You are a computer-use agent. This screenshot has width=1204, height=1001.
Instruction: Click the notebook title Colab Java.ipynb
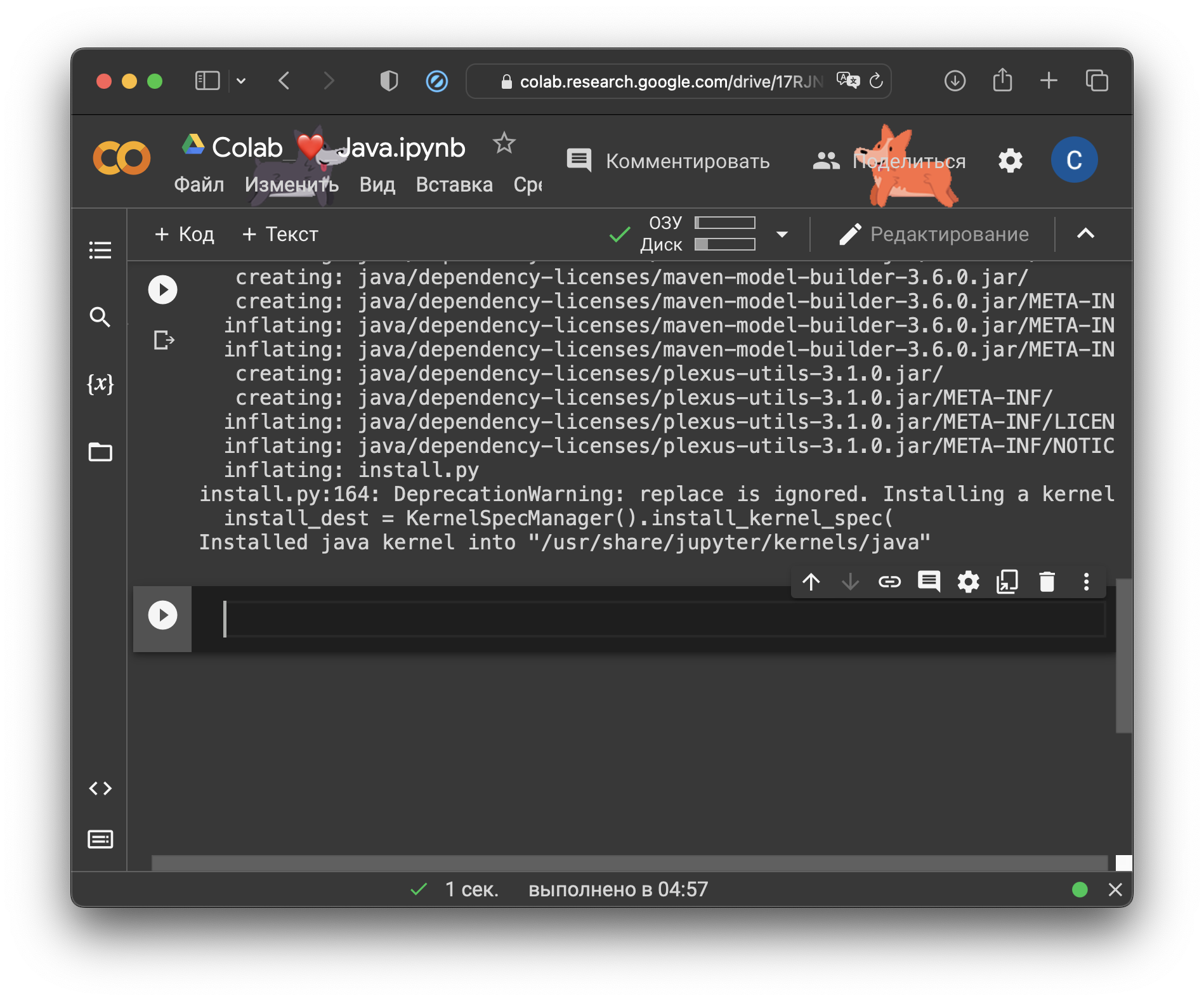[x=338, y=147]
